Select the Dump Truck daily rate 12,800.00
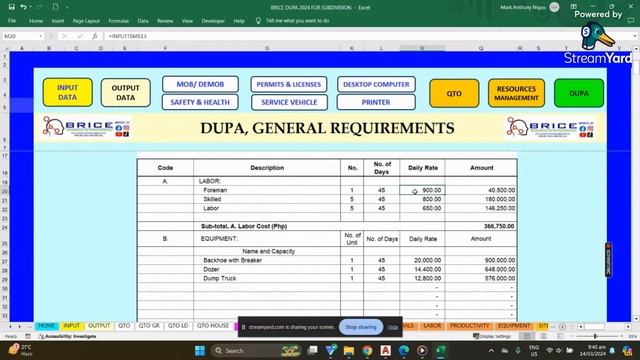The image size is (640, 360). [422, 278]
